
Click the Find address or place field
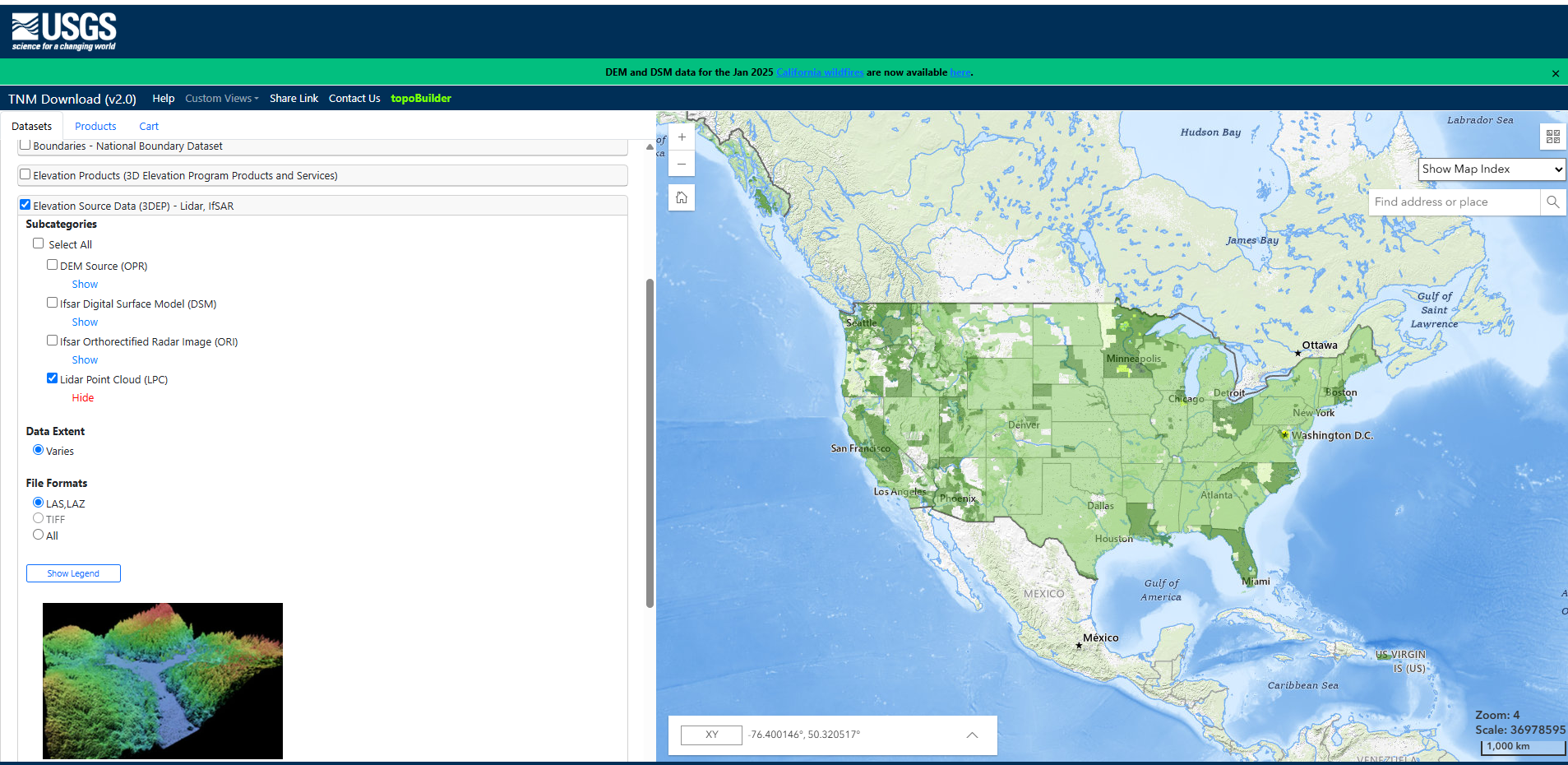tap(1453, 202)
